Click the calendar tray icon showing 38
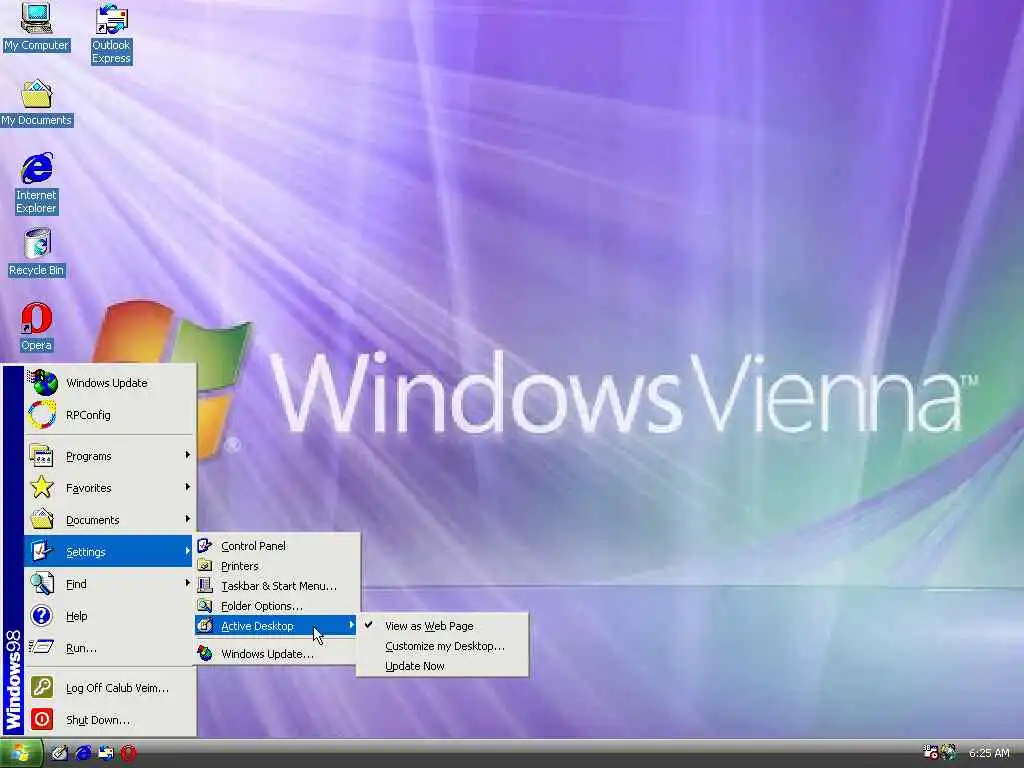The height and width of the screenshot is (768, 1024). point(931,752)
